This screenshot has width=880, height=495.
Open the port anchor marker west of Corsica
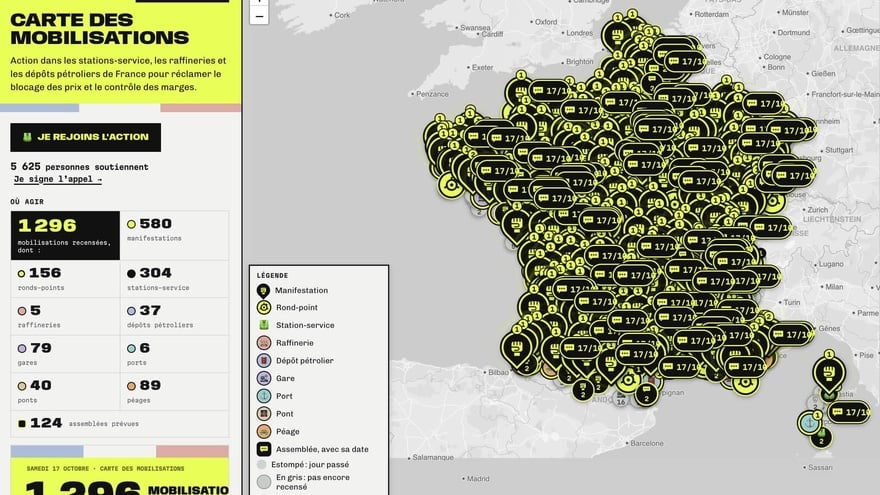pyautogui.click(x=809, y=423)
